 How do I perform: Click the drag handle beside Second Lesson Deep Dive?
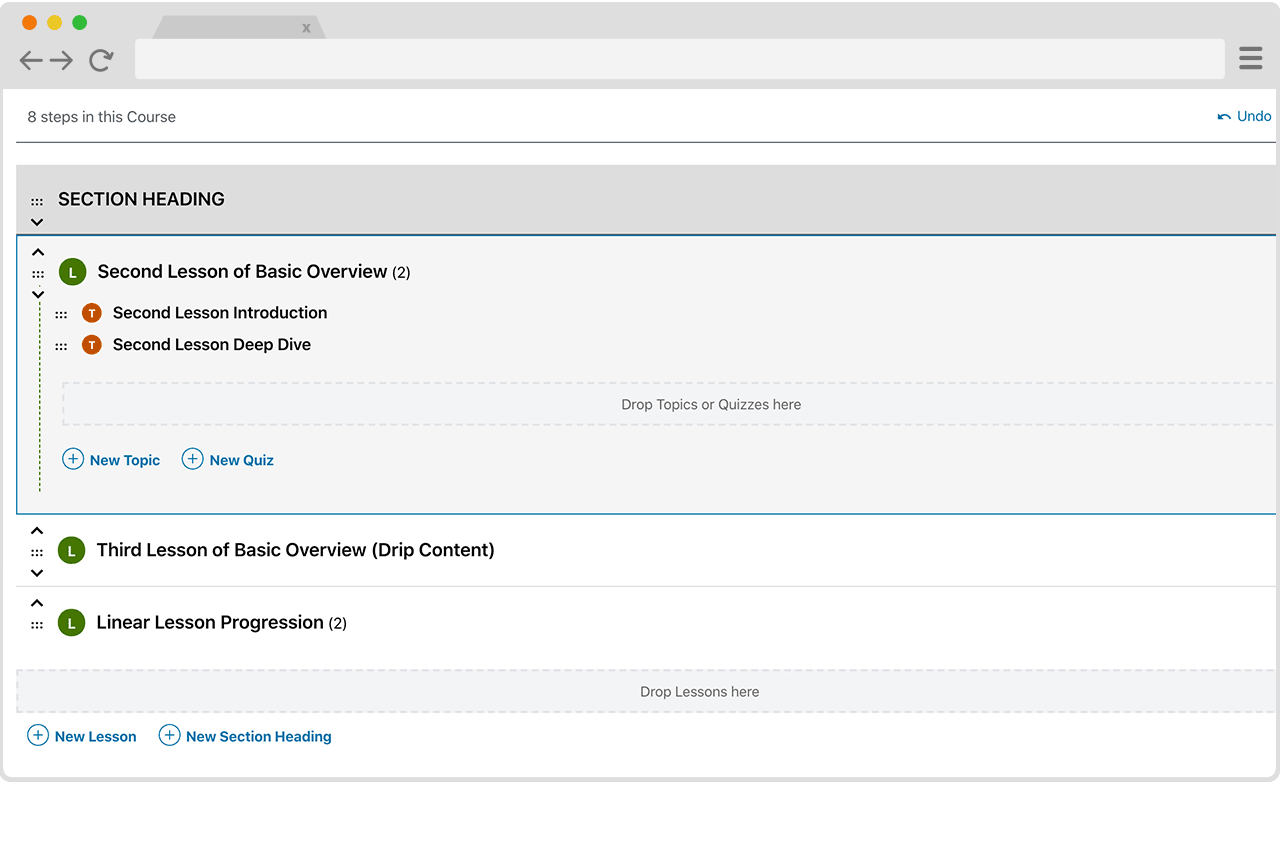coord(61,346)
